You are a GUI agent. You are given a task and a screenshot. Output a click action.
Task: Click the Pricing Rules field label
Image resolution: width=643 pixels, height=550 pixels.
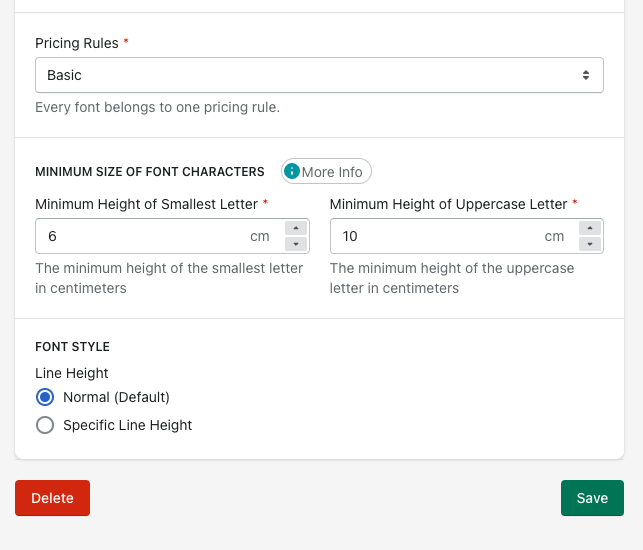[76, 43]
